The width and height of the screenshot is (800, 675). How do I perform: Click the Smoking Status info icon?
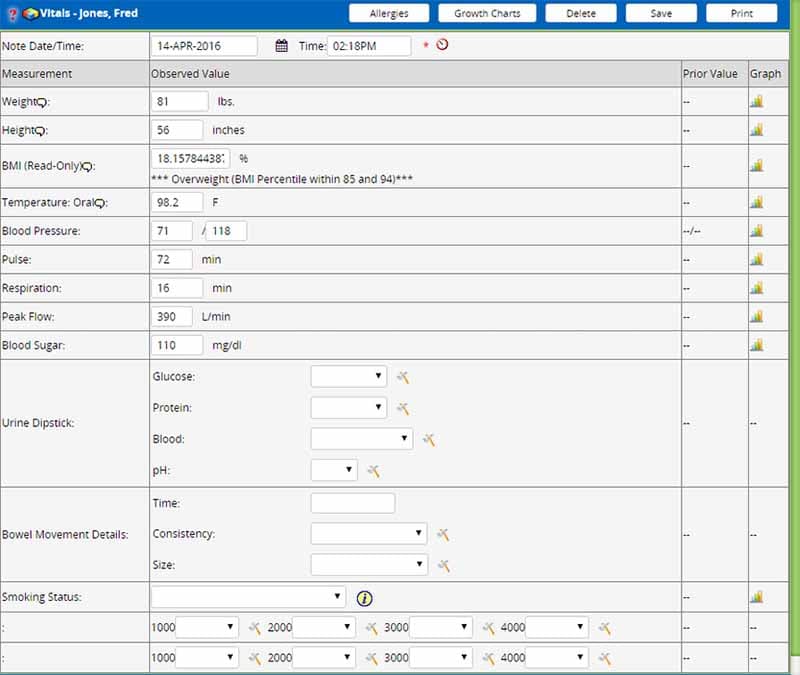364,598
